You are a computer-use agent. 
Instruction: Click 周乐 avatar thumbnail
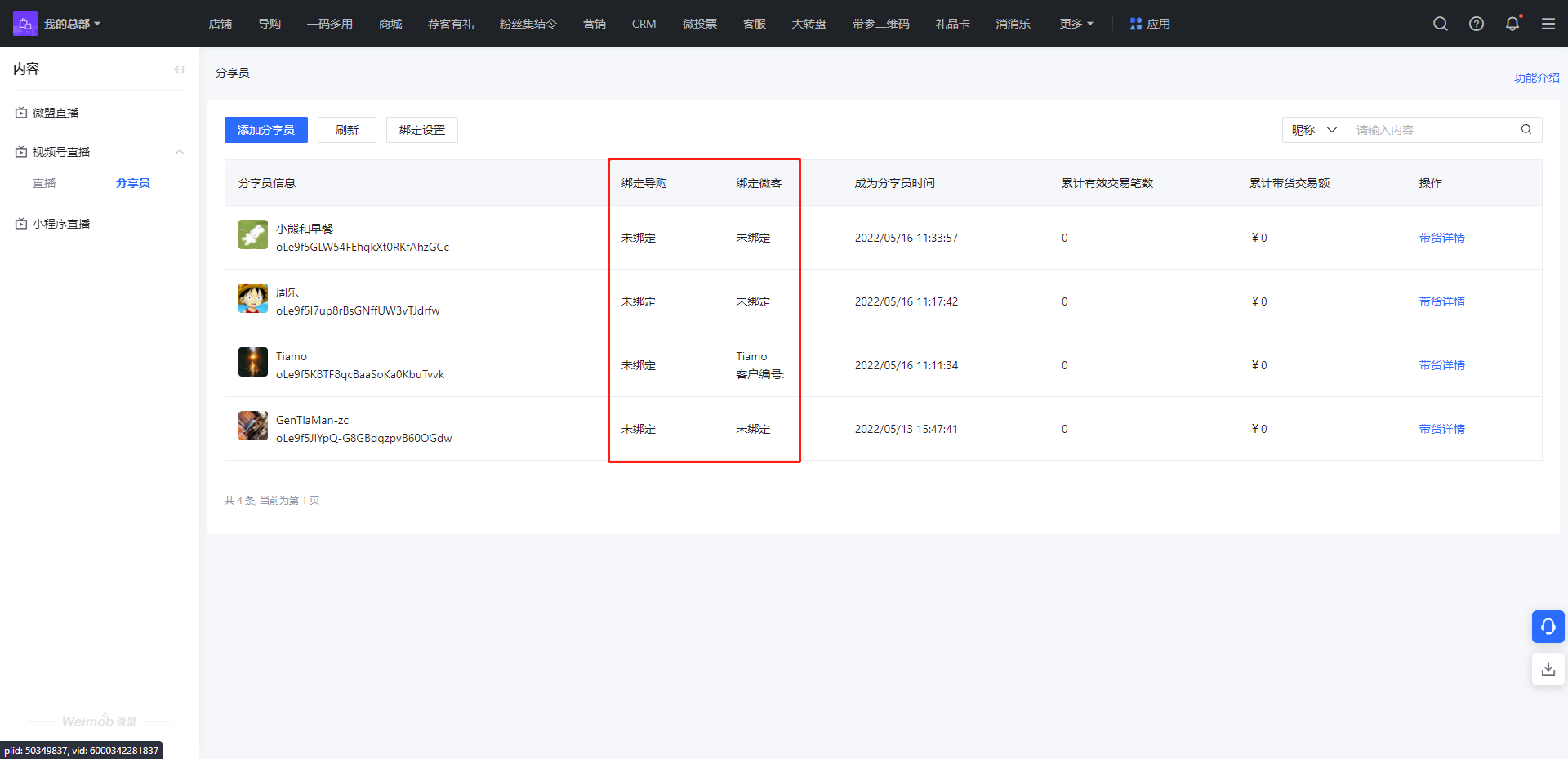click(253, 298)
